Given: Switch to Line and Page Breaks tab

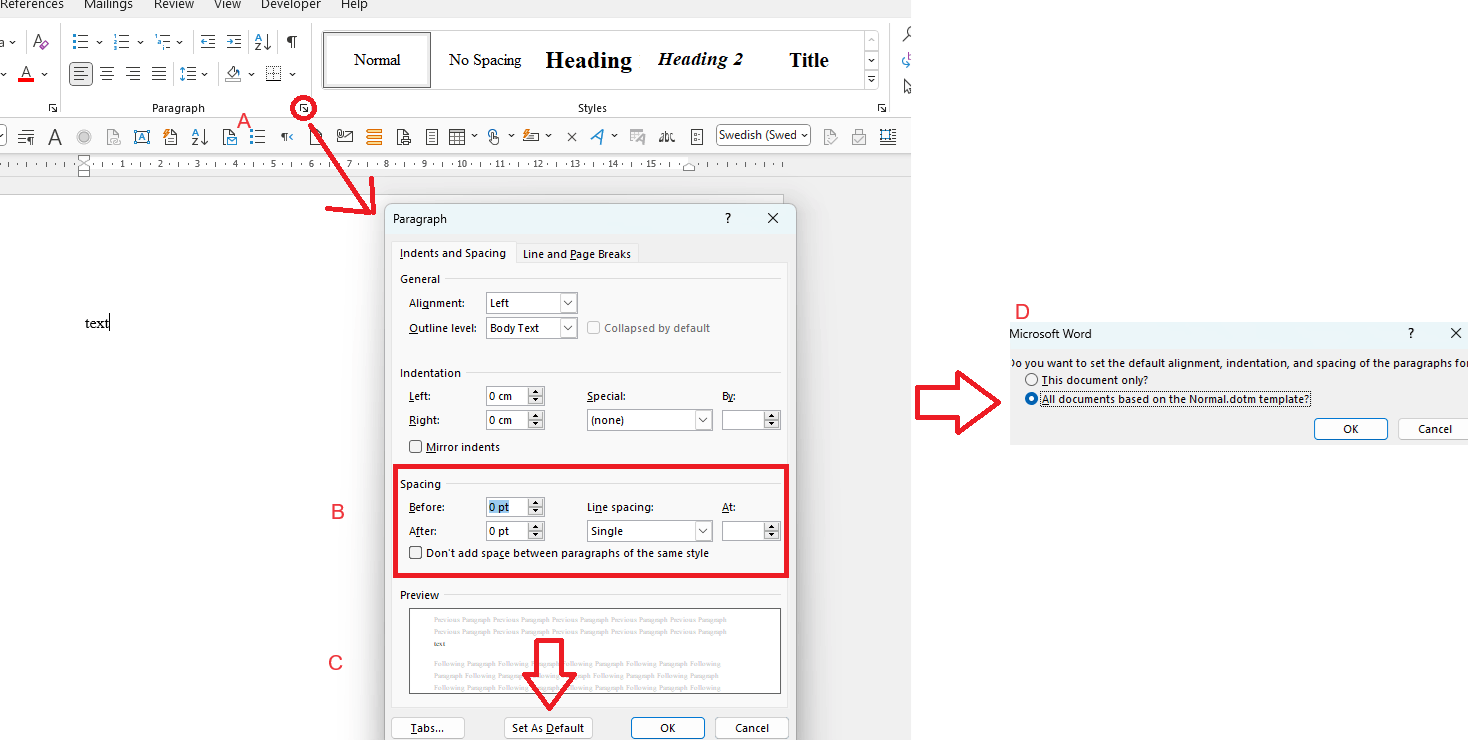Looking at the screenshot, I should (x=577, y=254).
